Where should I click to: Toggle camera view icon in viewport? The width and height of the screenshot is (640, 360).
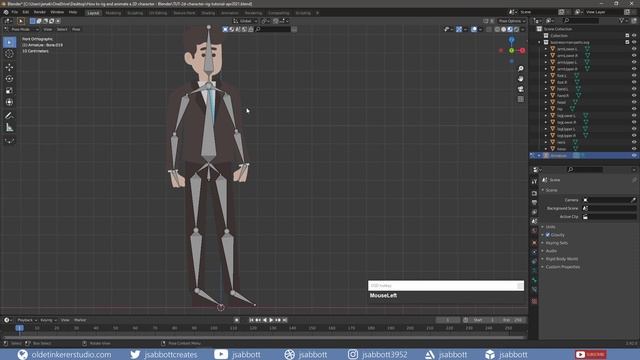click(520, 89)
